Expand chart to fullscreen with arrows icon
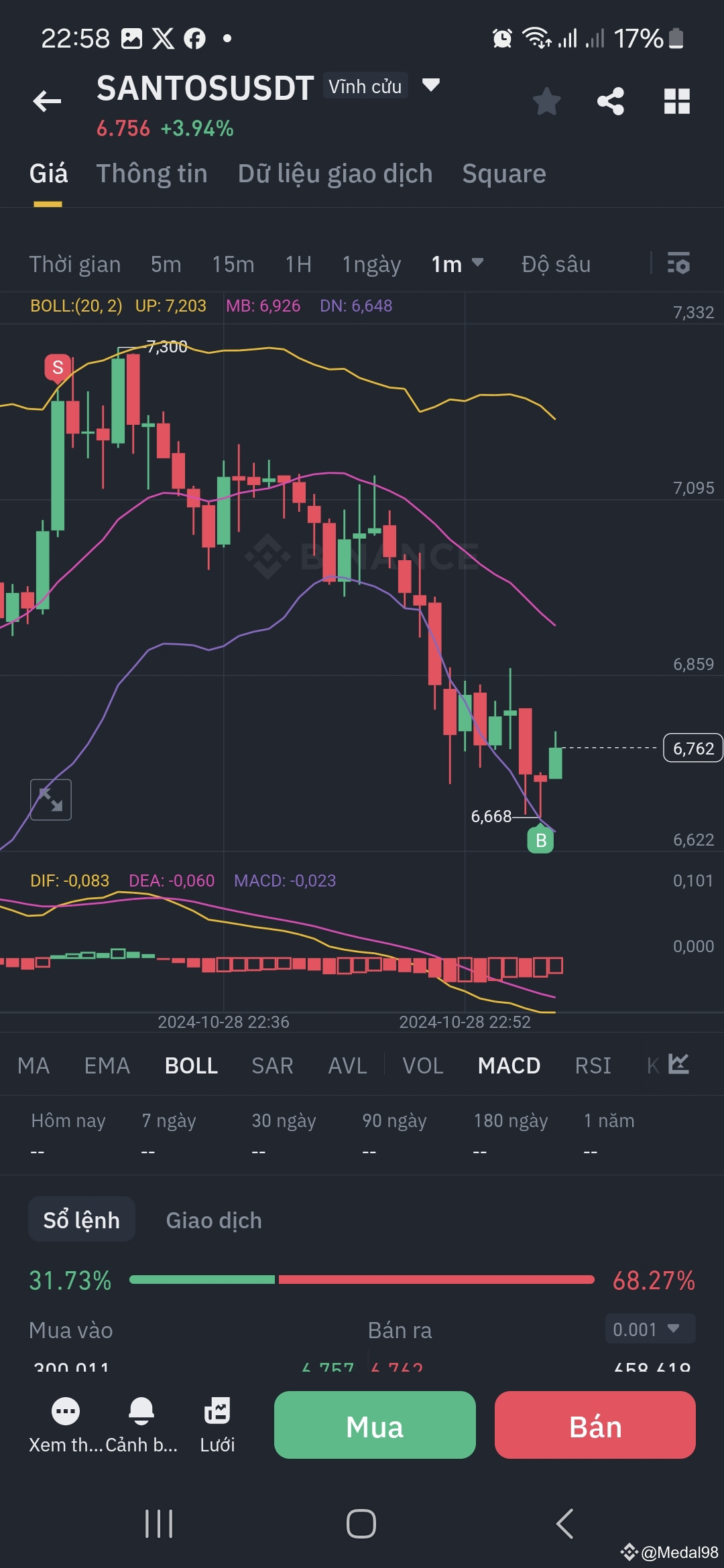 51,799
